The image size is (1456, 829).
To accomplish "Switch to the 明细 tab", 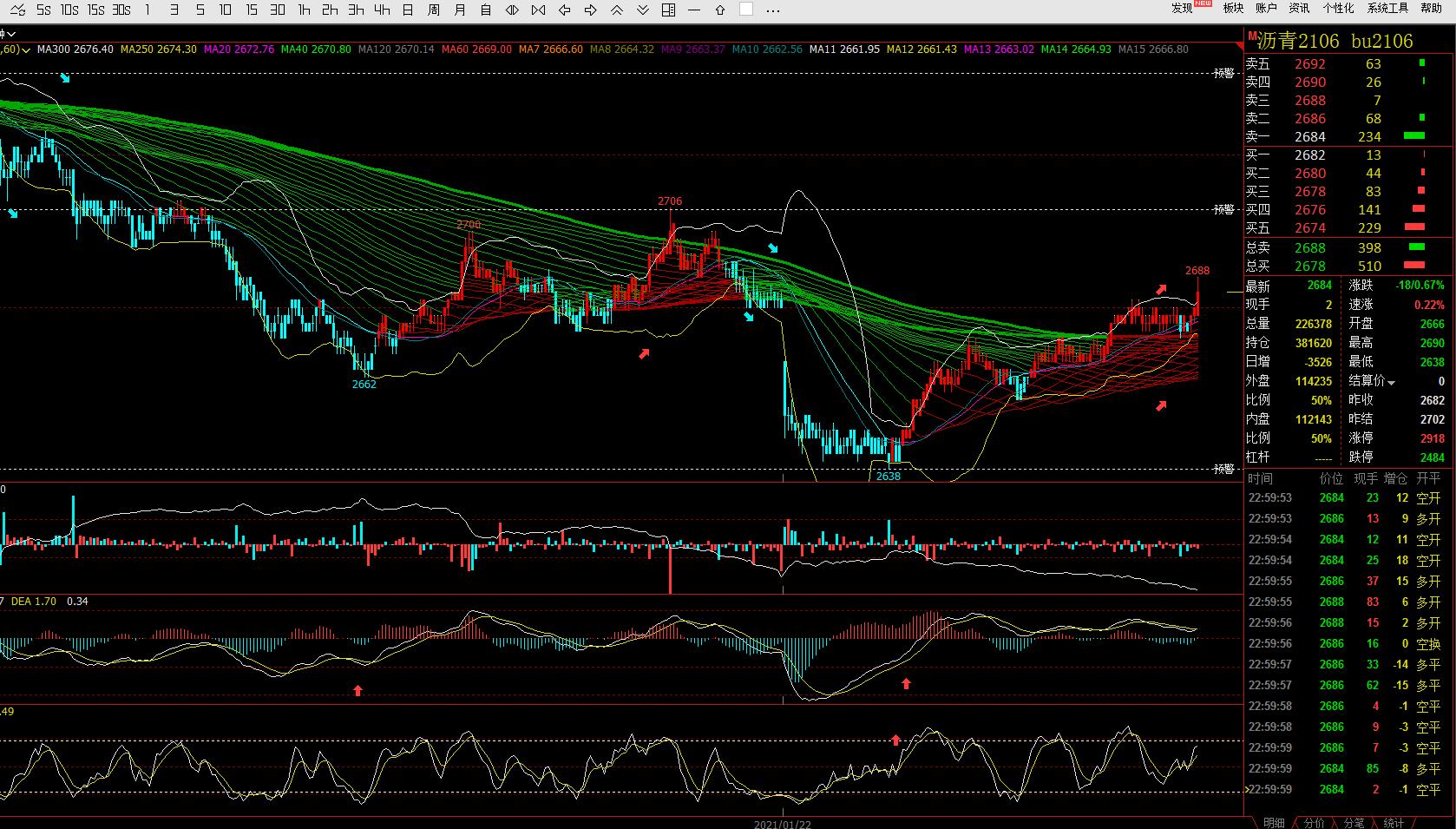I will [1275, 822].
